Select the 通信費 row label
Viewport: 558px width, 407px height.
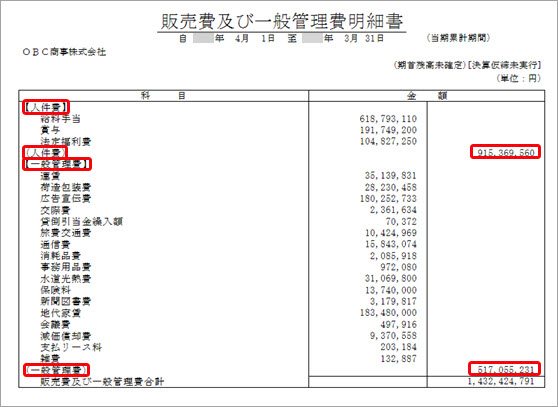(55, 244)
